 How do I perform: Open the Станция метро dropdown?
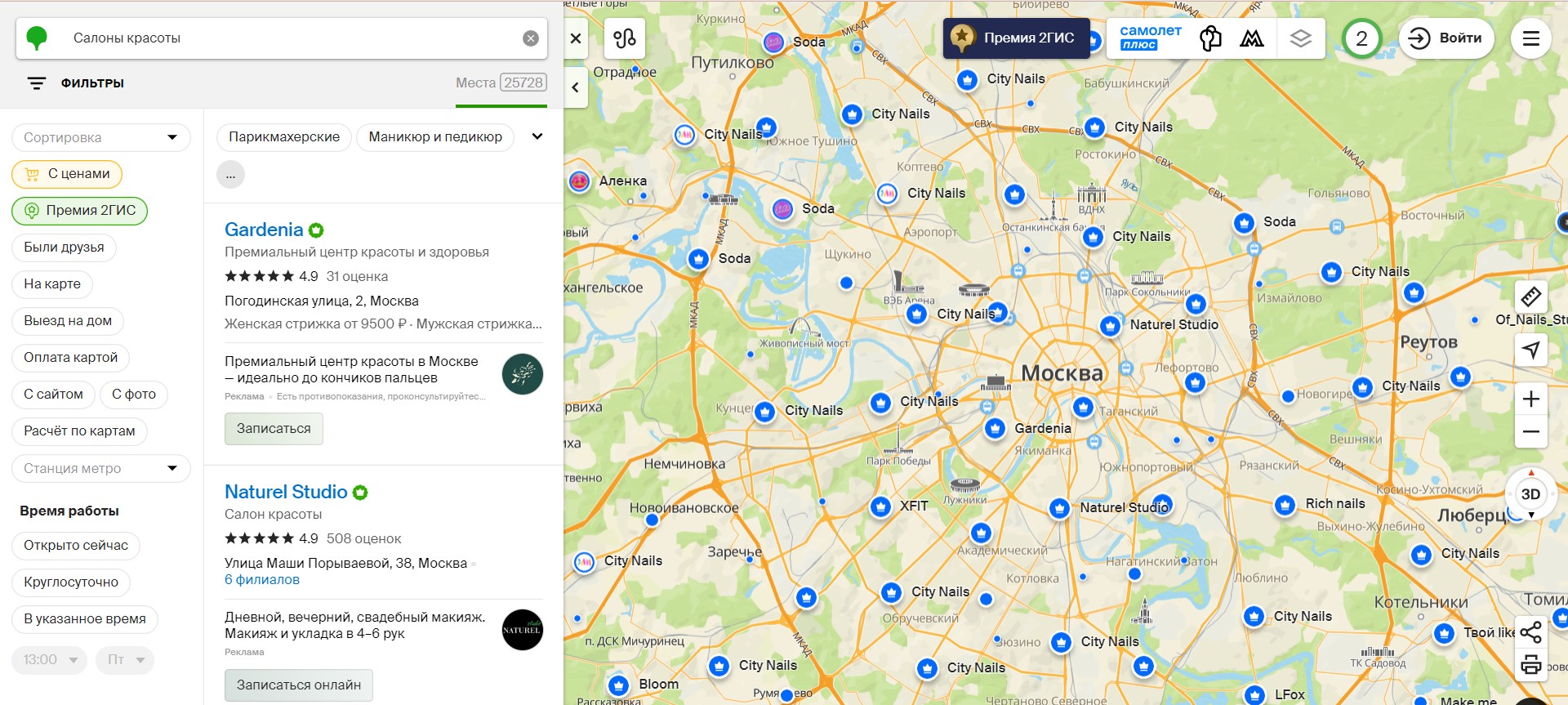point(101,468)
